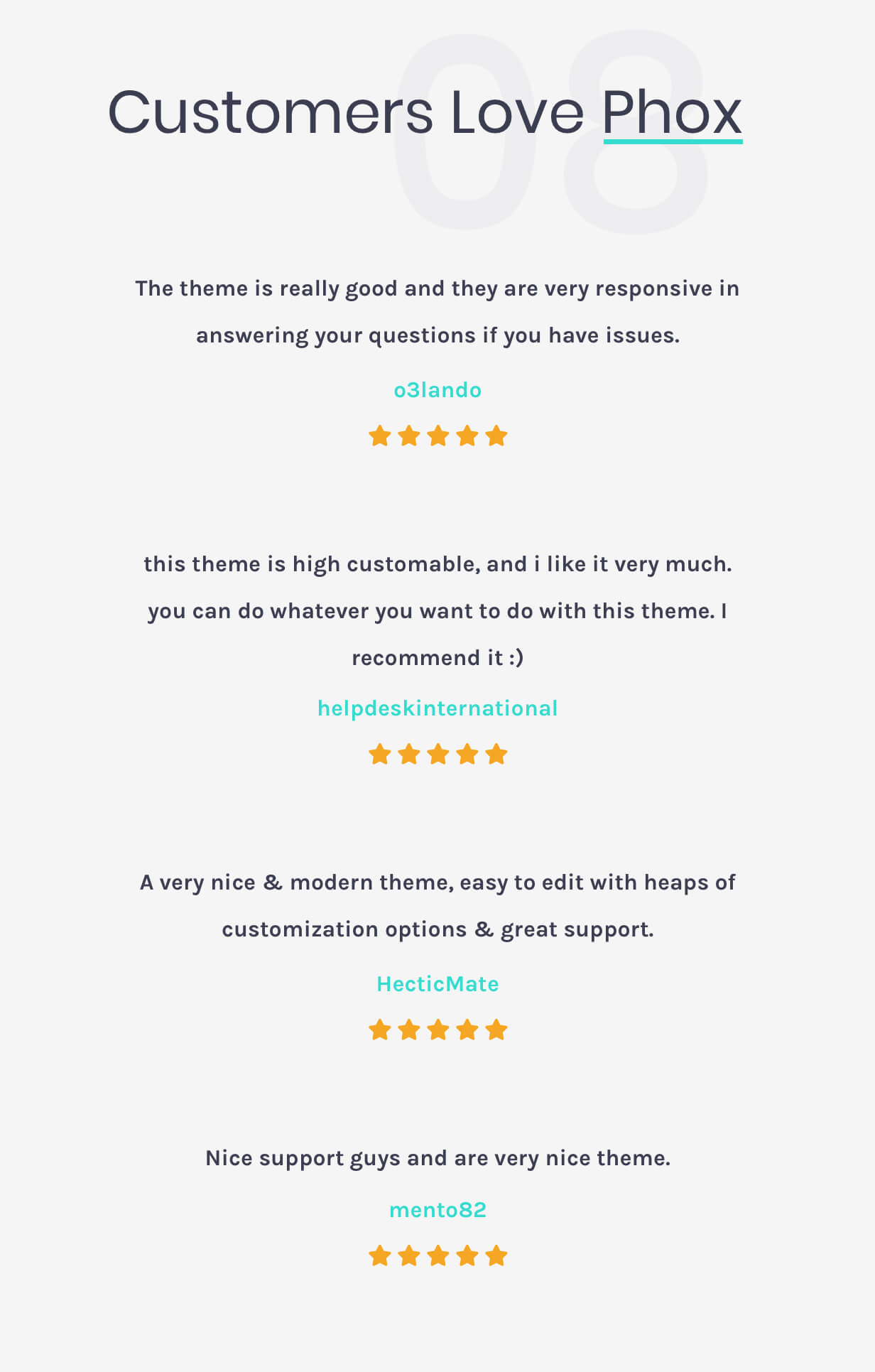Open the helpdeskinternational reviewer link
This screenshot has width=875, height=1372.
pos(437,708)
